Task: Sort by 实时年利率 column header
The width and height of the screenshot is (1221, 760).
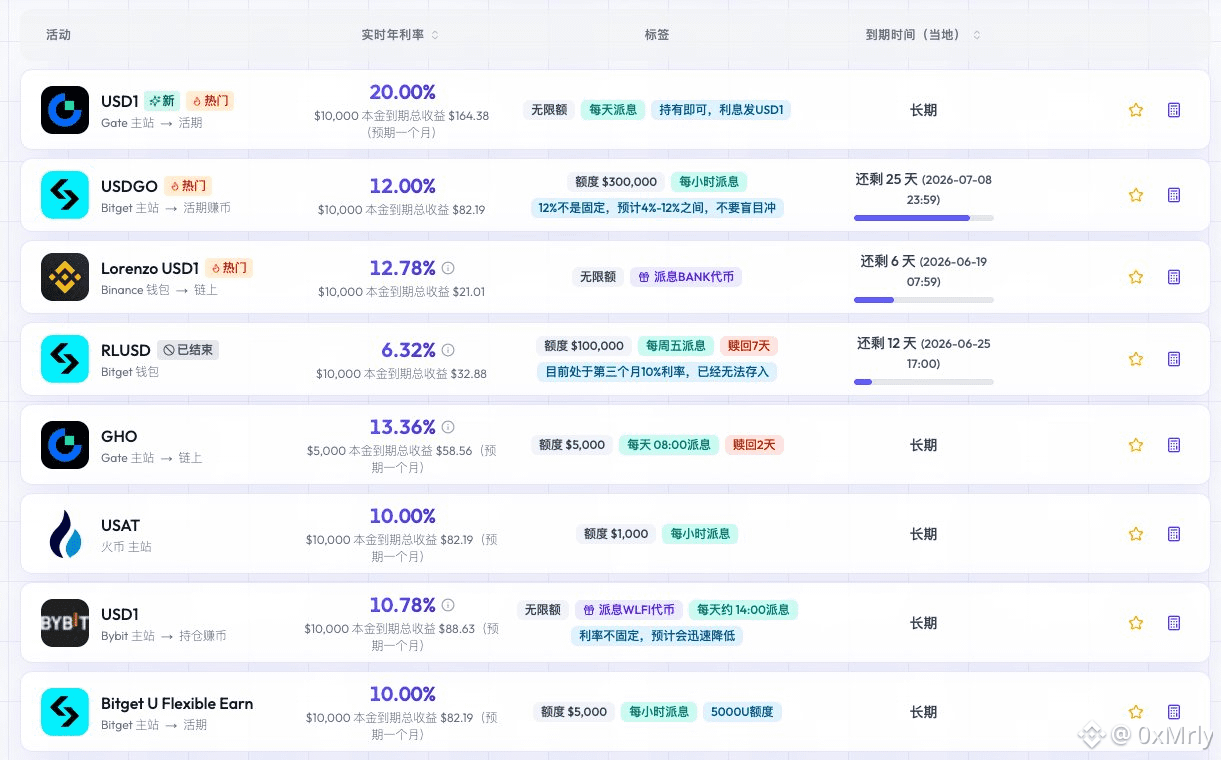Action: [x=400, y=35]
